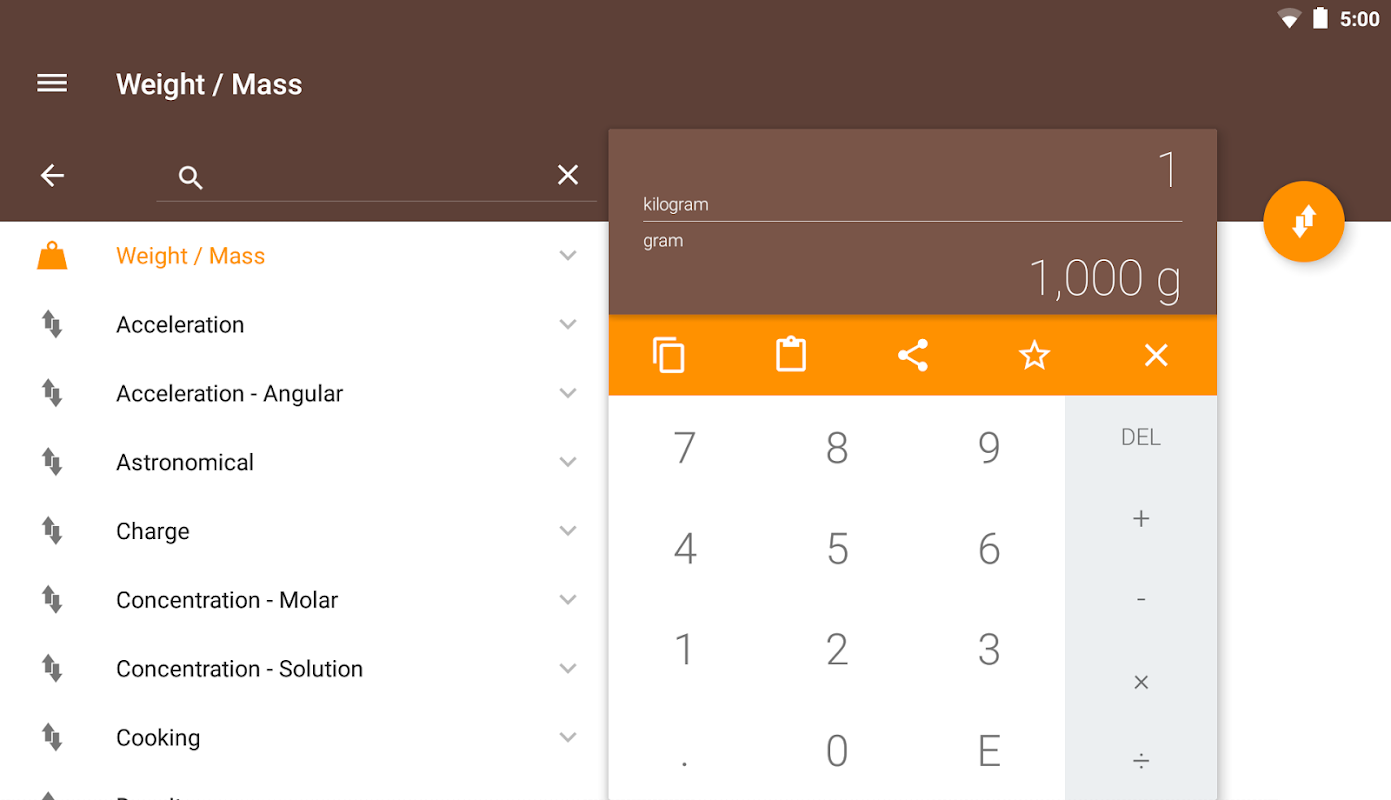Screen dimensions: 1391x800
Task: Tap the E exponent key
Action: pyautogui.click(x=989, y=750)
